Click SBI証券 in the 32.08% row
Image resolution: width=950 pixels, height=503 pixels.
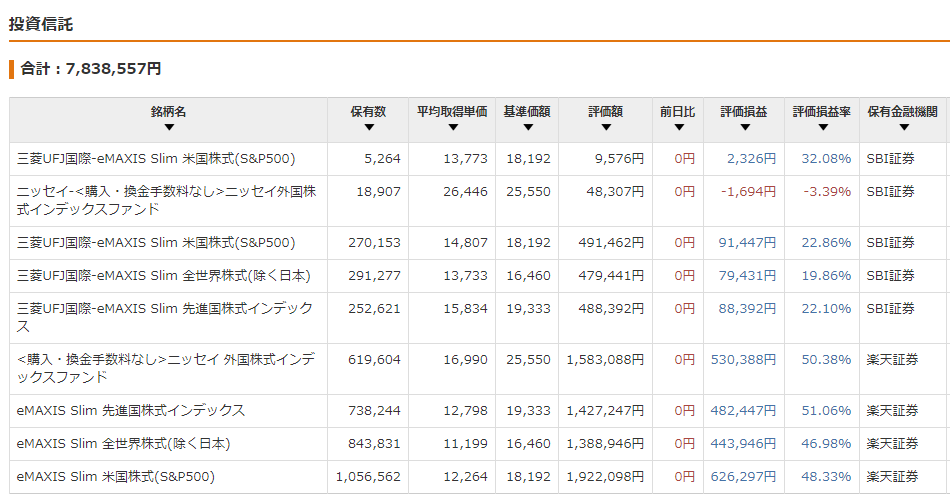[x=891, y=159]
